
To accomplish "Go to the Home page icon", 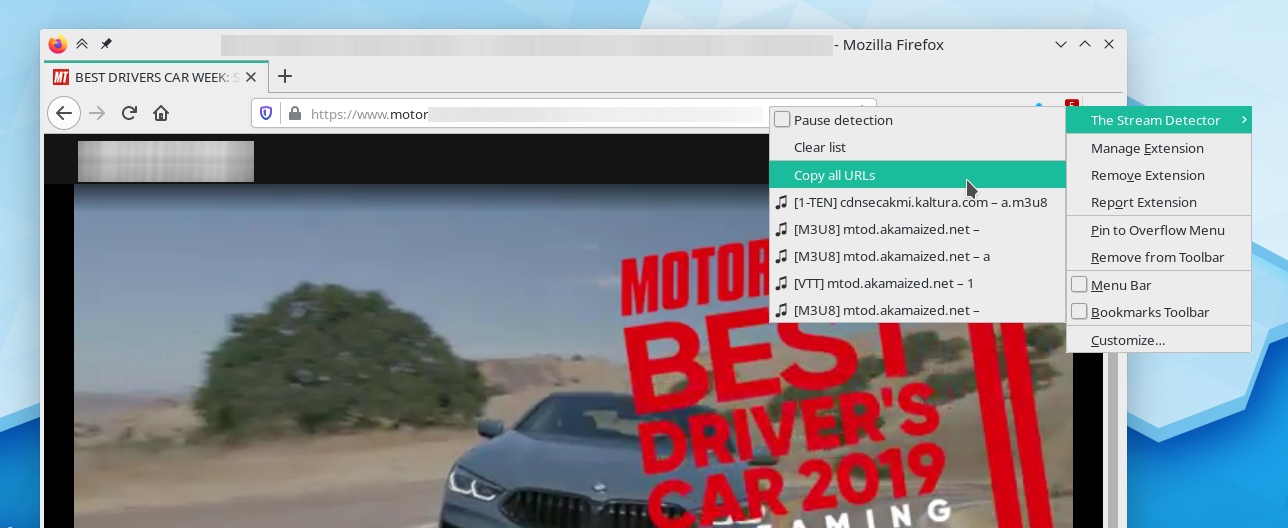I will click(x=161, y=113).
